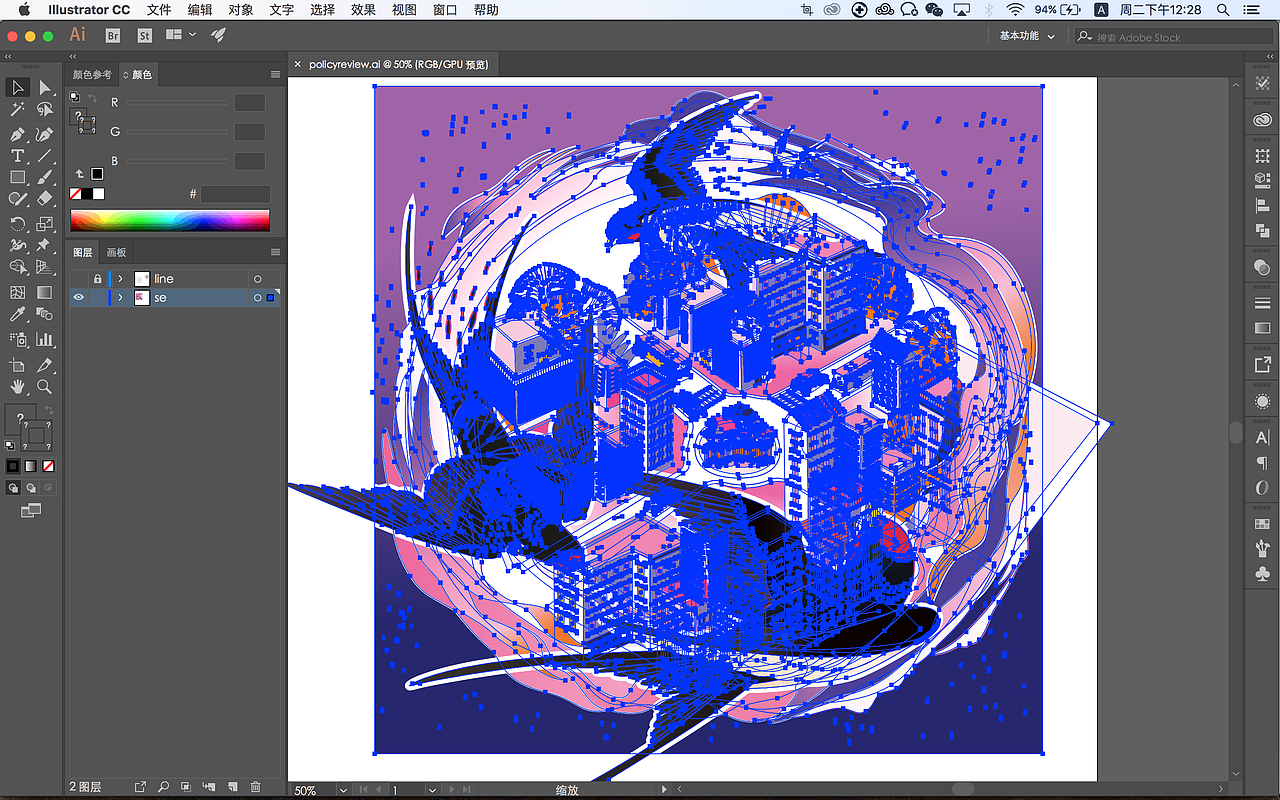Open the artboard number dropdown

click(x=432, y=790)
